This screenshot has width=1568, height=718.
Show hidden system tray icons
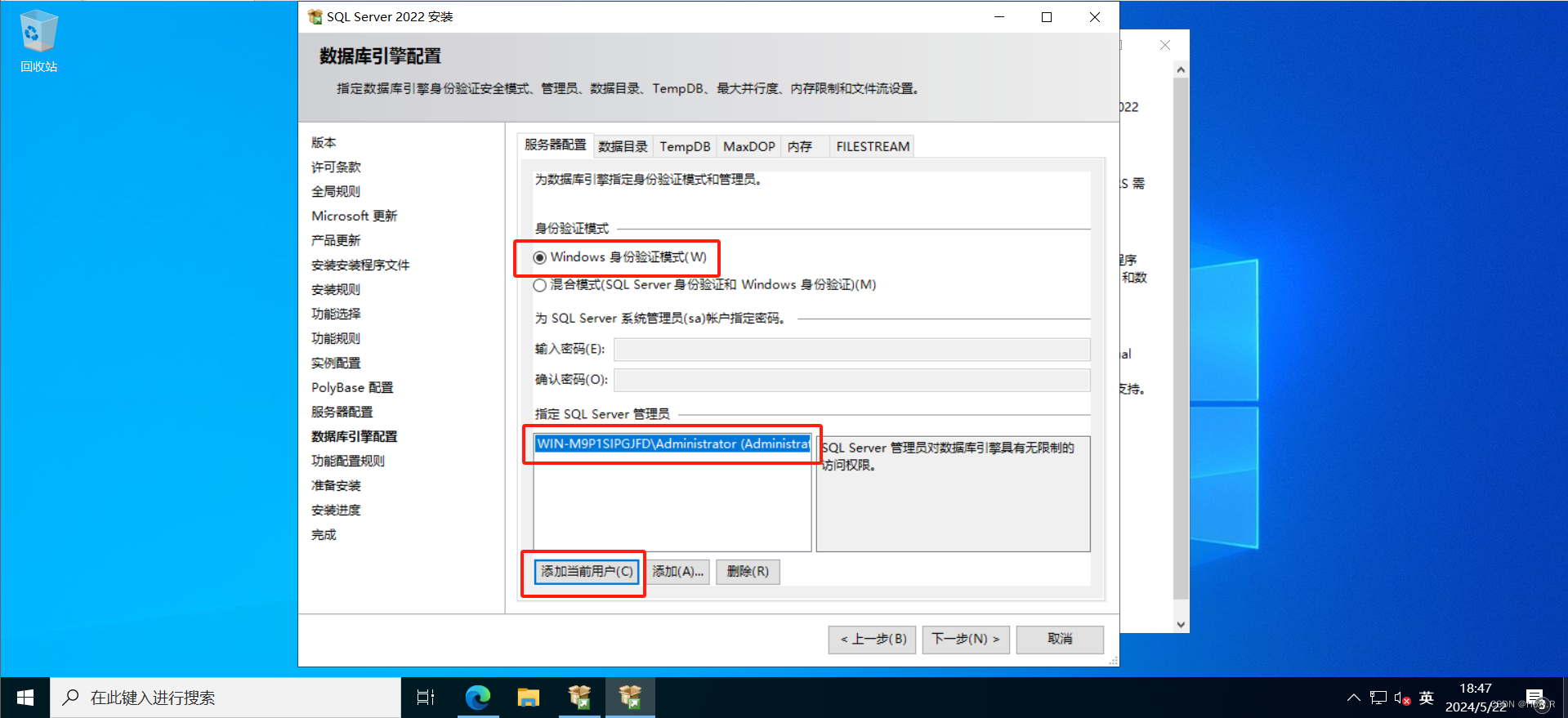[1354, 698]
